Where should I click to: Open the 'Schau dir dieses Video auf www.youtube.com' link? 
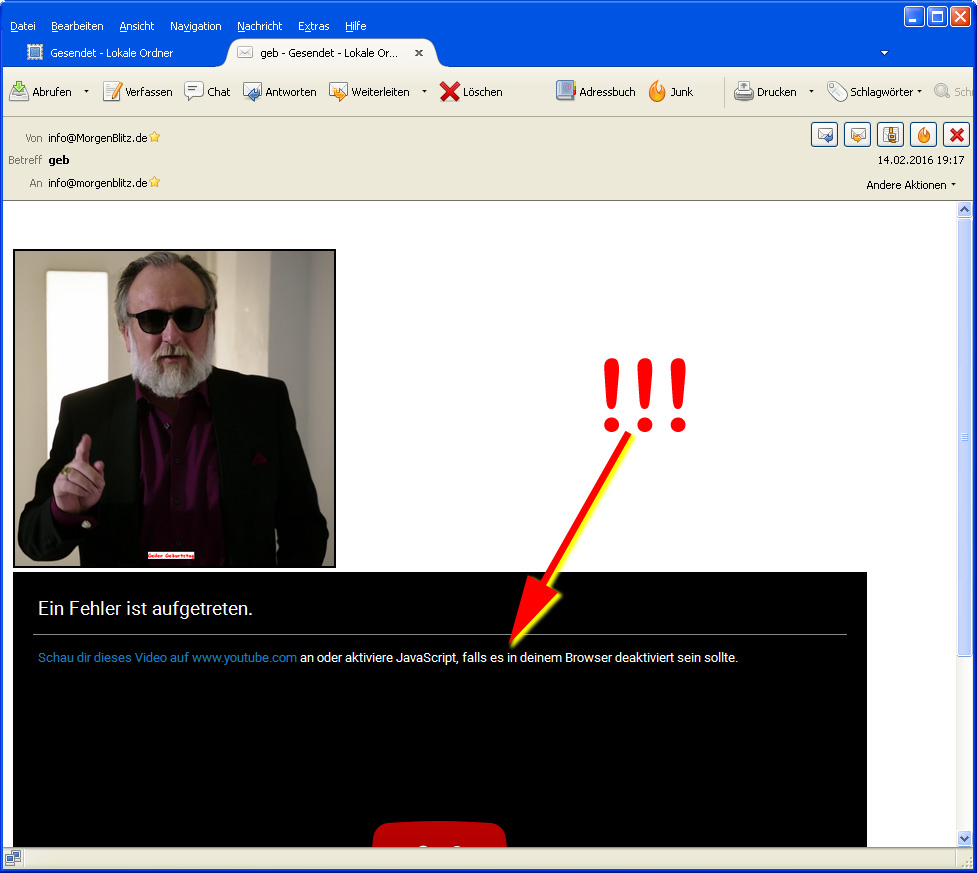click(167, 658)
